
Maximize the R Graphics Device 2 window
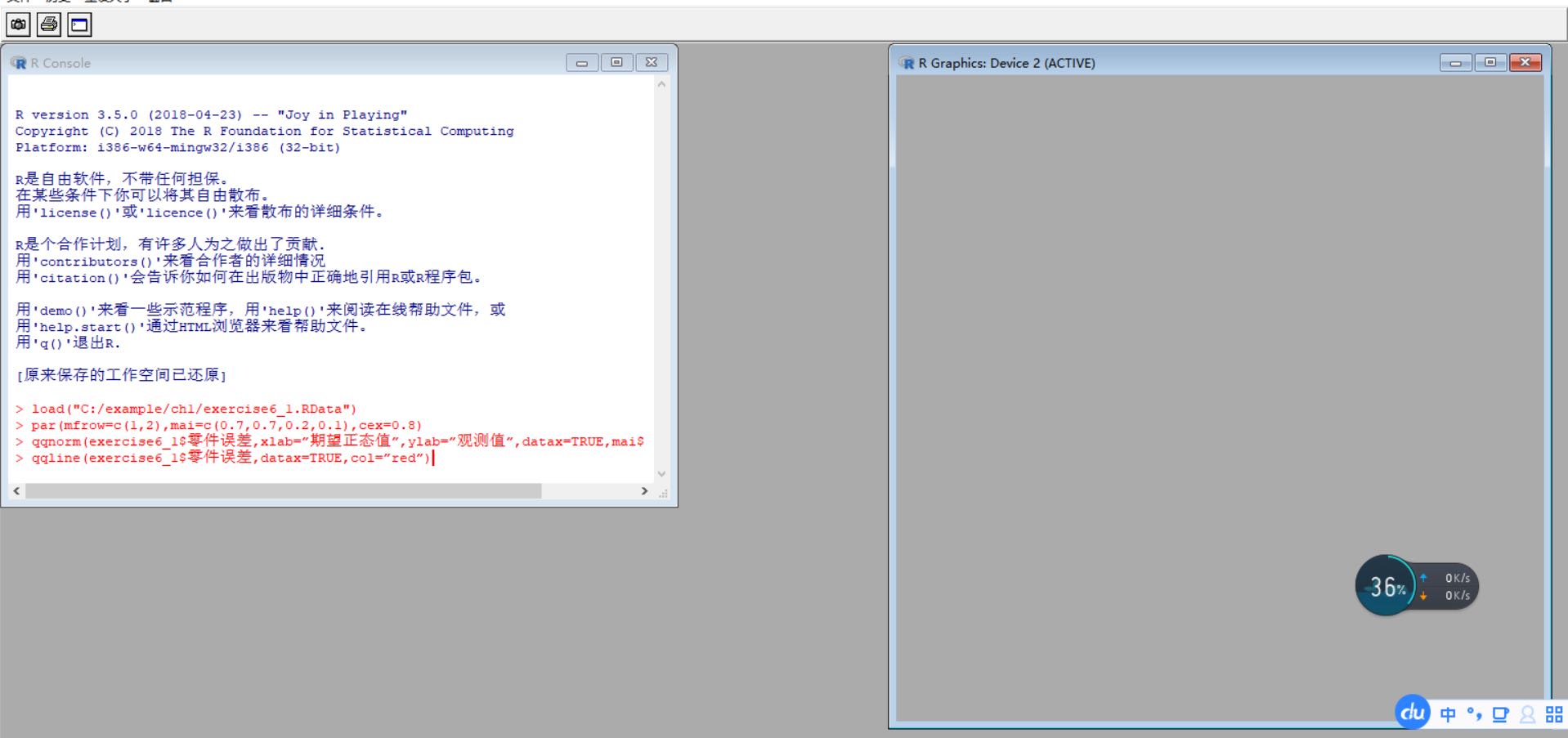click(x=1490, y=63)
